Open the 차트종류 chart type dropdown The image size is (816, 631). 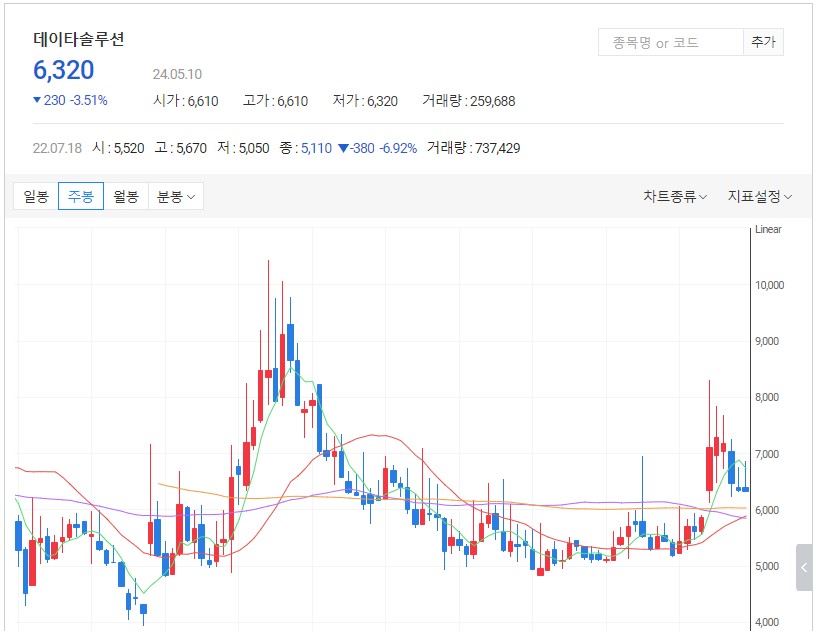(675, 197)
